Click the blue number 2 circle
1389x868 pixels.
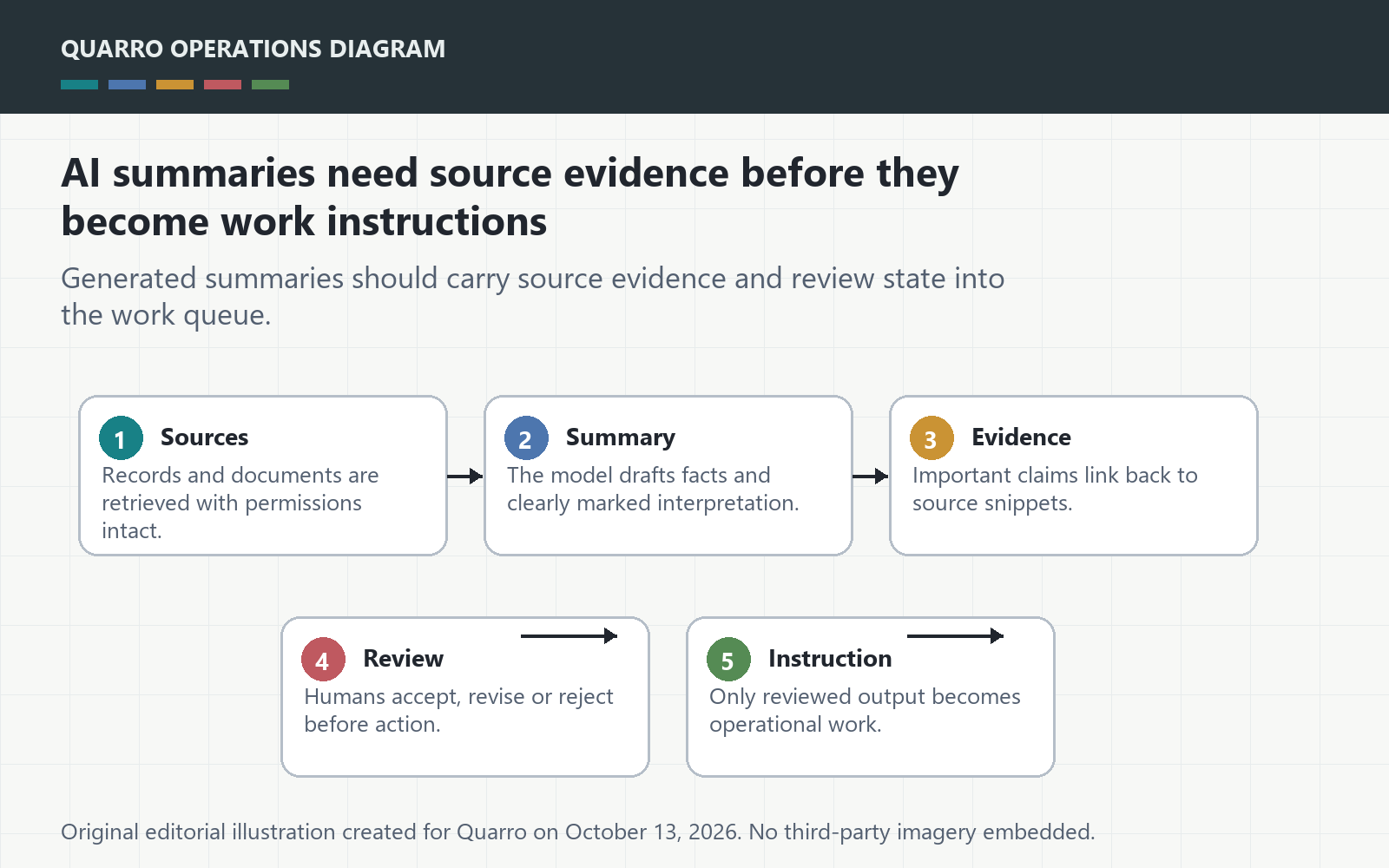pos(526,438)
